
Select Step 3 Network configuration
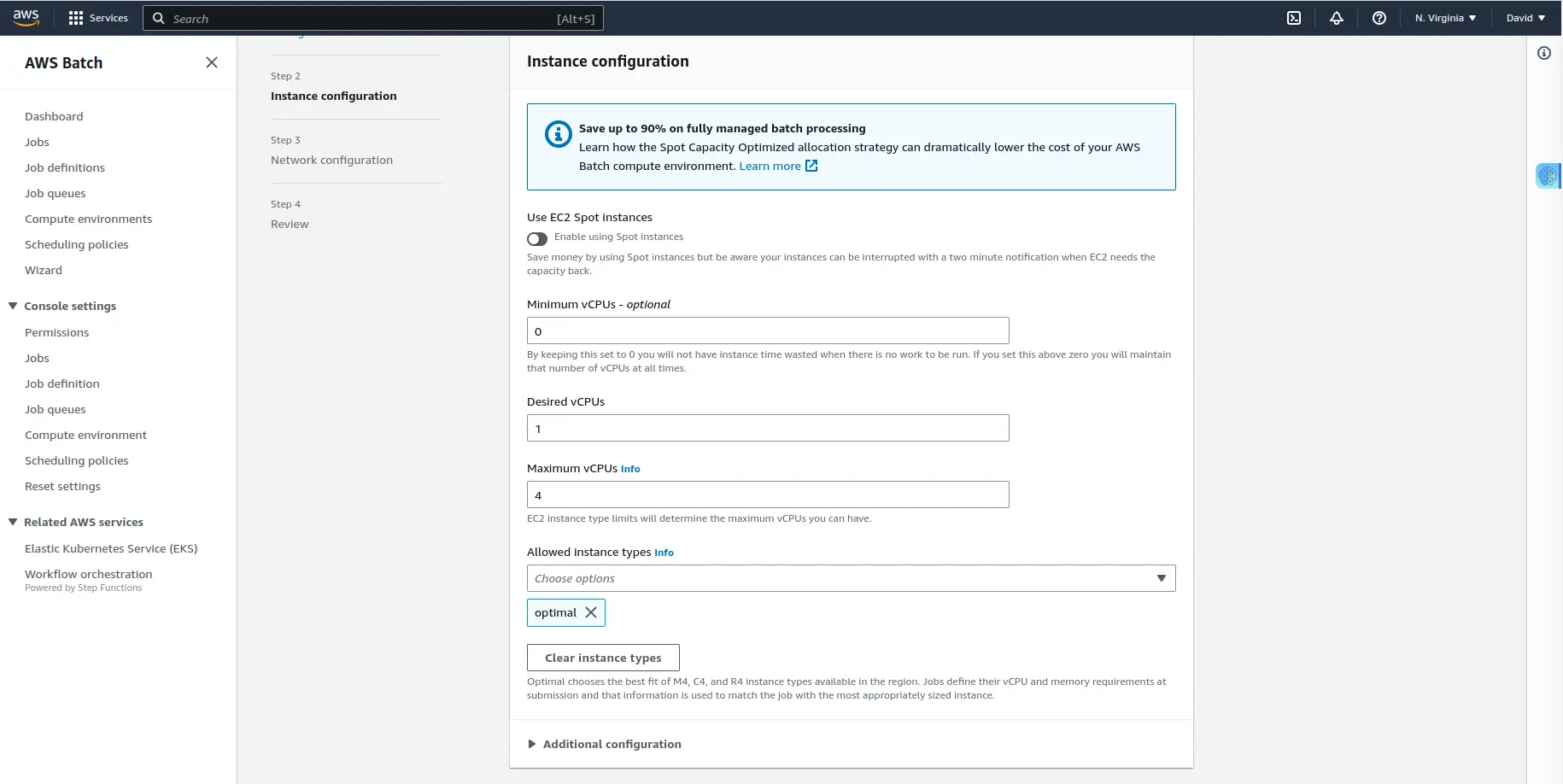[332, 160]
